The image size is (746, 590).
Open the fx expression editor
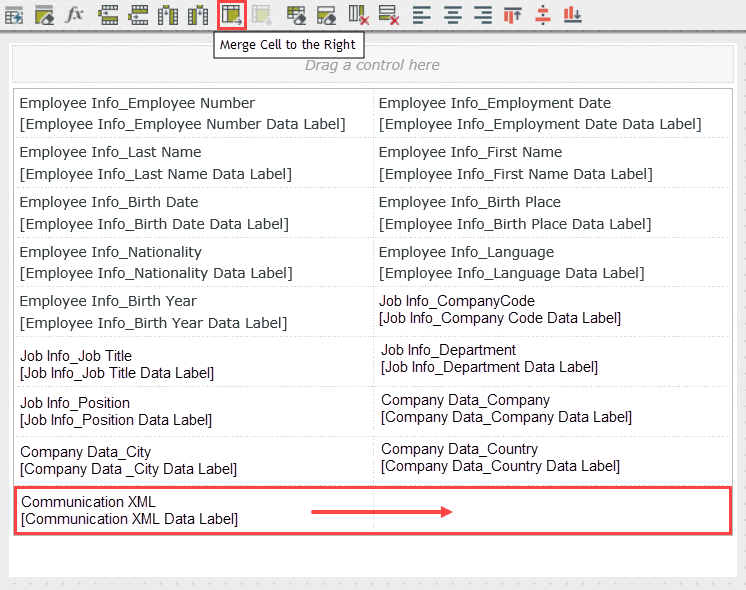click(75, 15)
